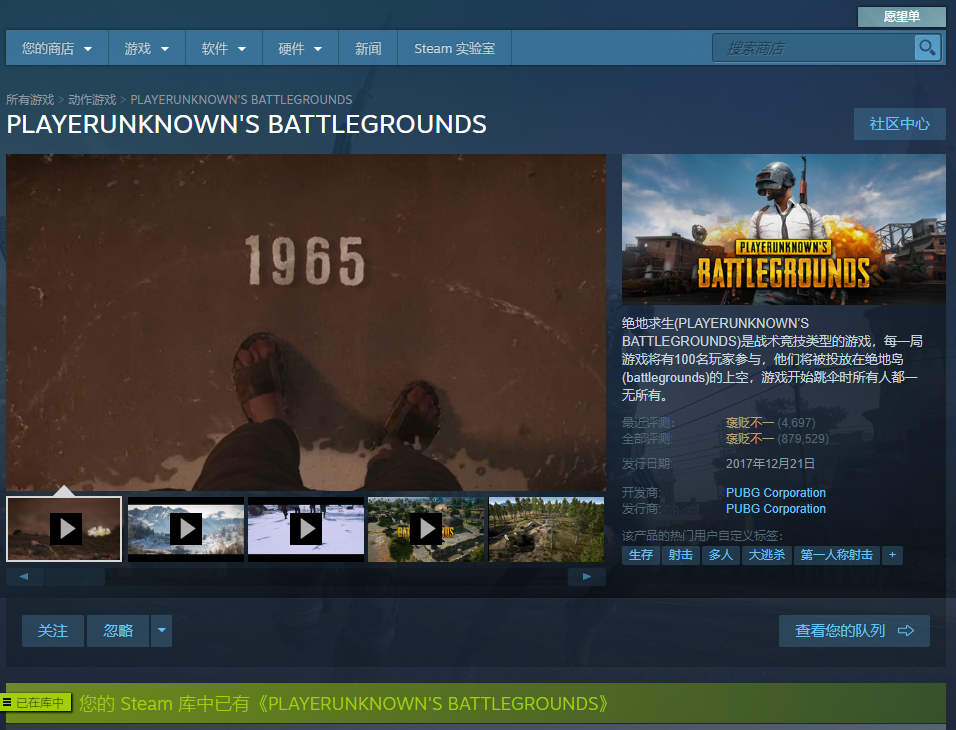Play the snowy mountains trailer thumbnail

pyautogui.click(x=186, y=529)
